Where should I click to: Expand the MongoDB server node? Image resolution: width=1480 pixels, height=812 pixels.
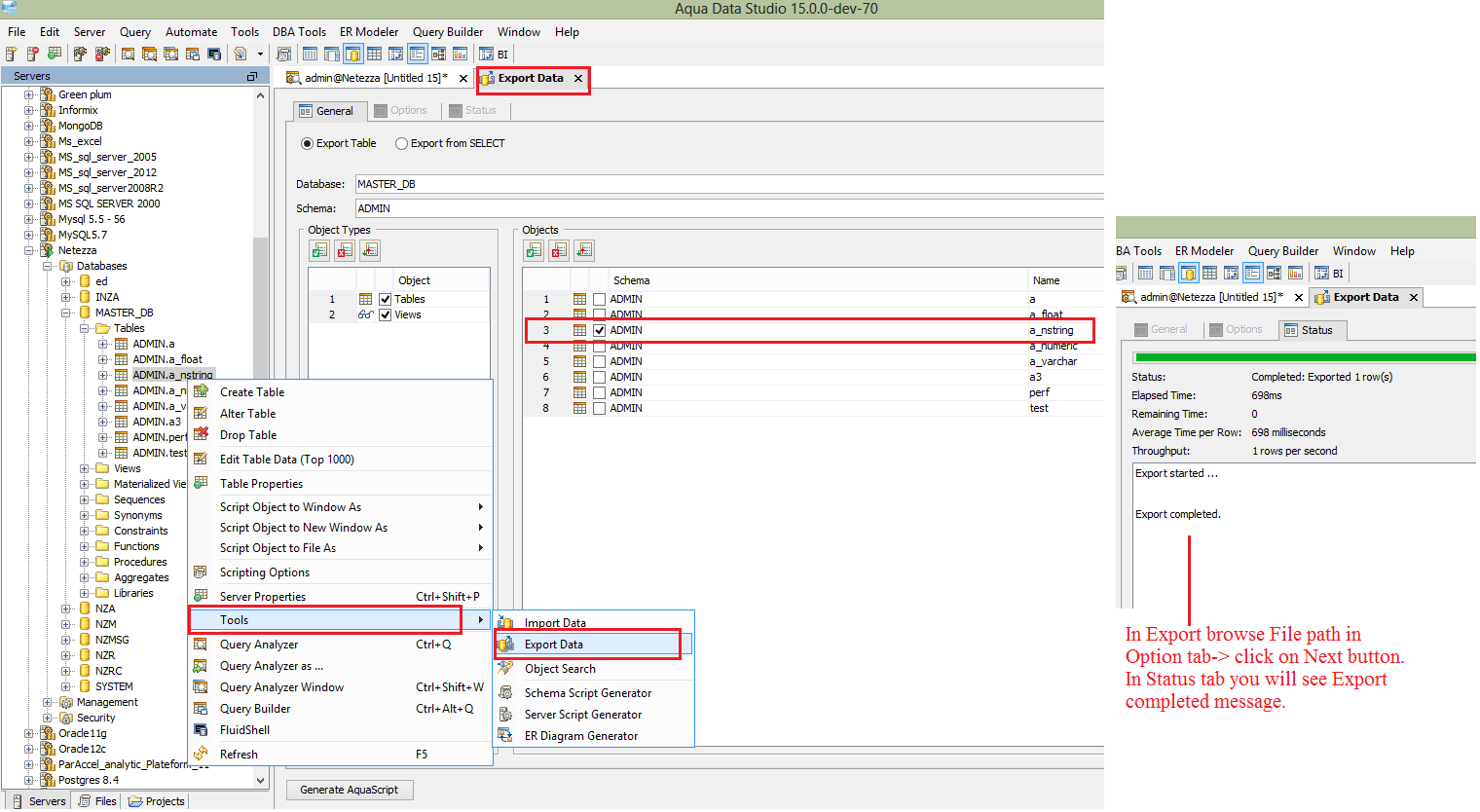[28, 126]
